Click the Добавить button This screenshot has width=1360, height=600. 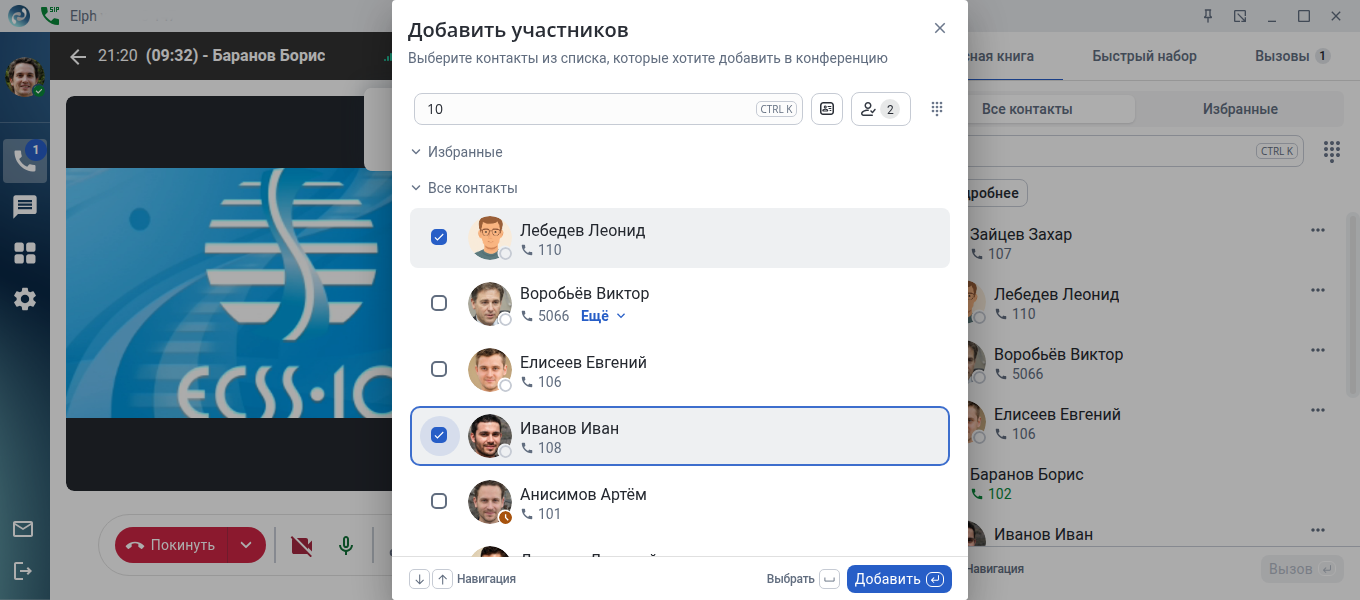click(x=898, y=579)
